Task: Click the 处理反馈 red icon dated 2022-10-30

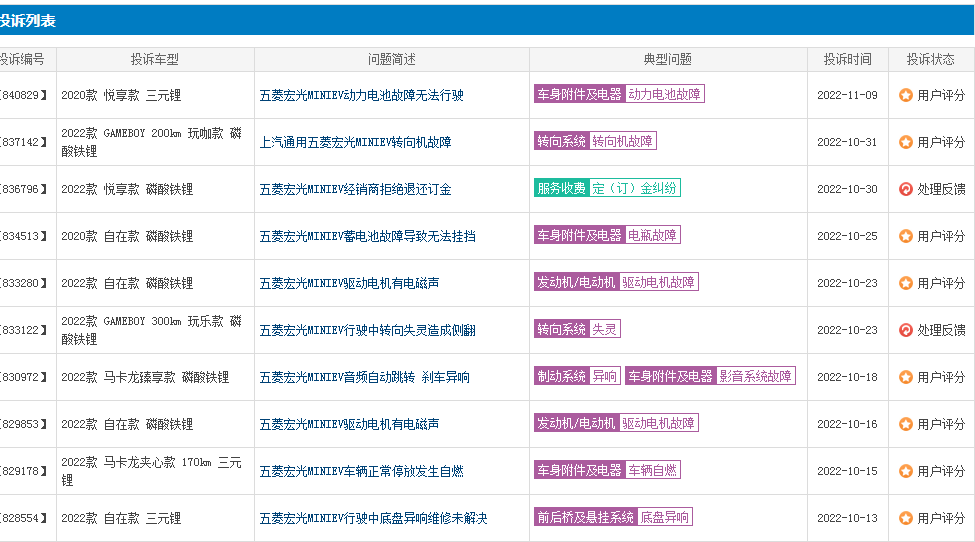Action: tap(905, 189)
